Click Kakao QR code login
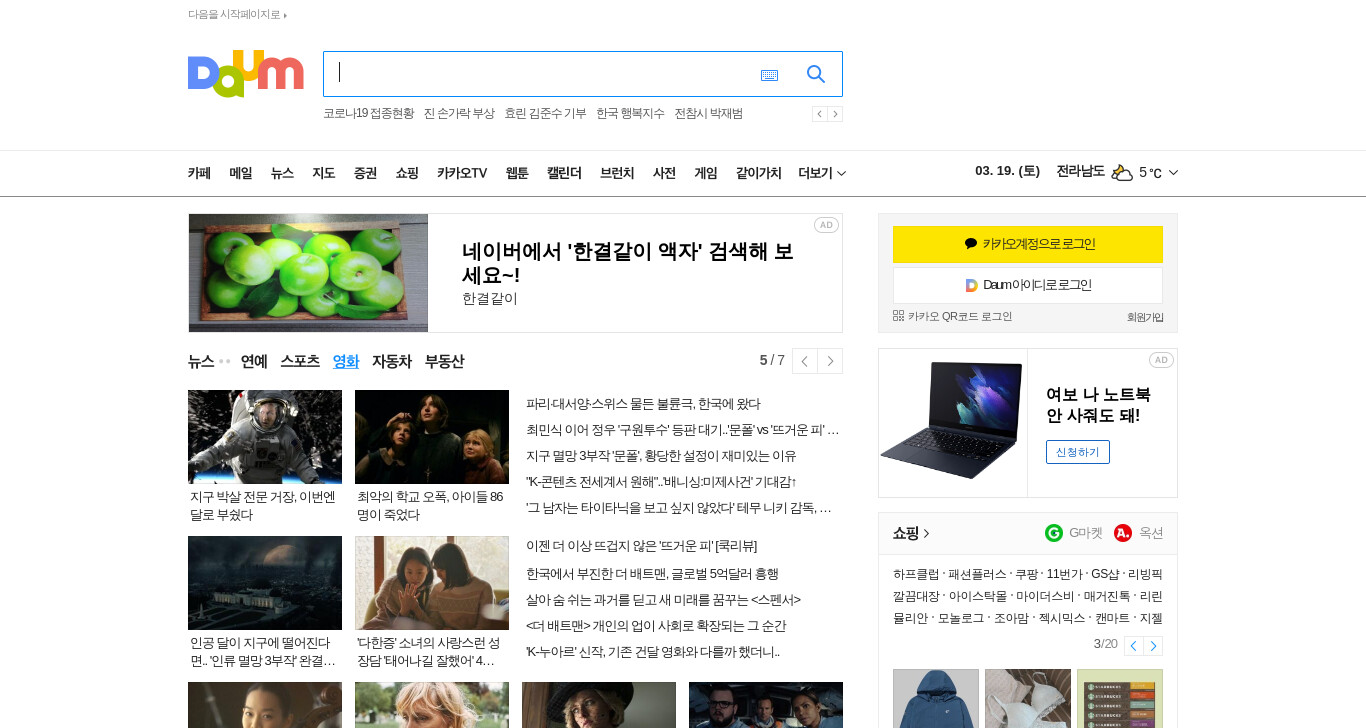This screenshot has width=1366, height=728. tap(952, 316)
